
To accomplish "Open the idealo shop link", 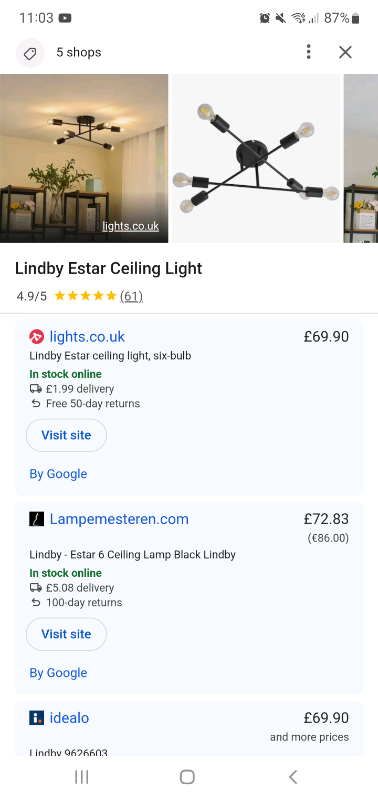I will point(69,718).
